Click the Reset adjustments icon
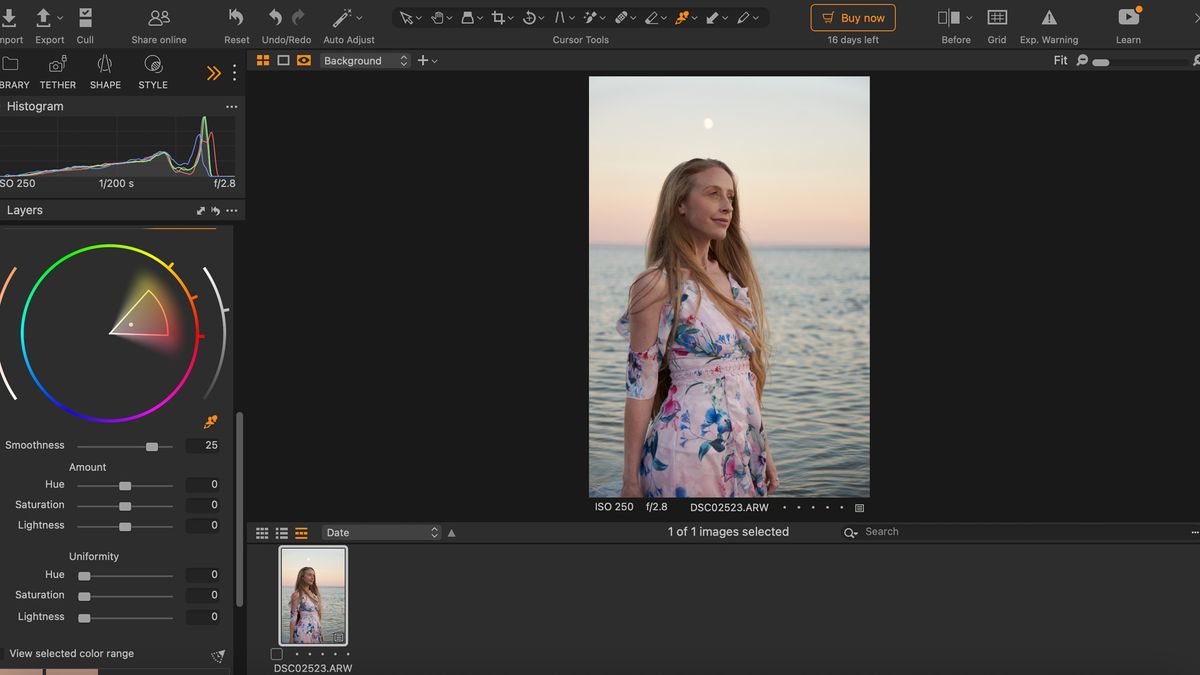1200x675 pixels. (x=235, y=17)
